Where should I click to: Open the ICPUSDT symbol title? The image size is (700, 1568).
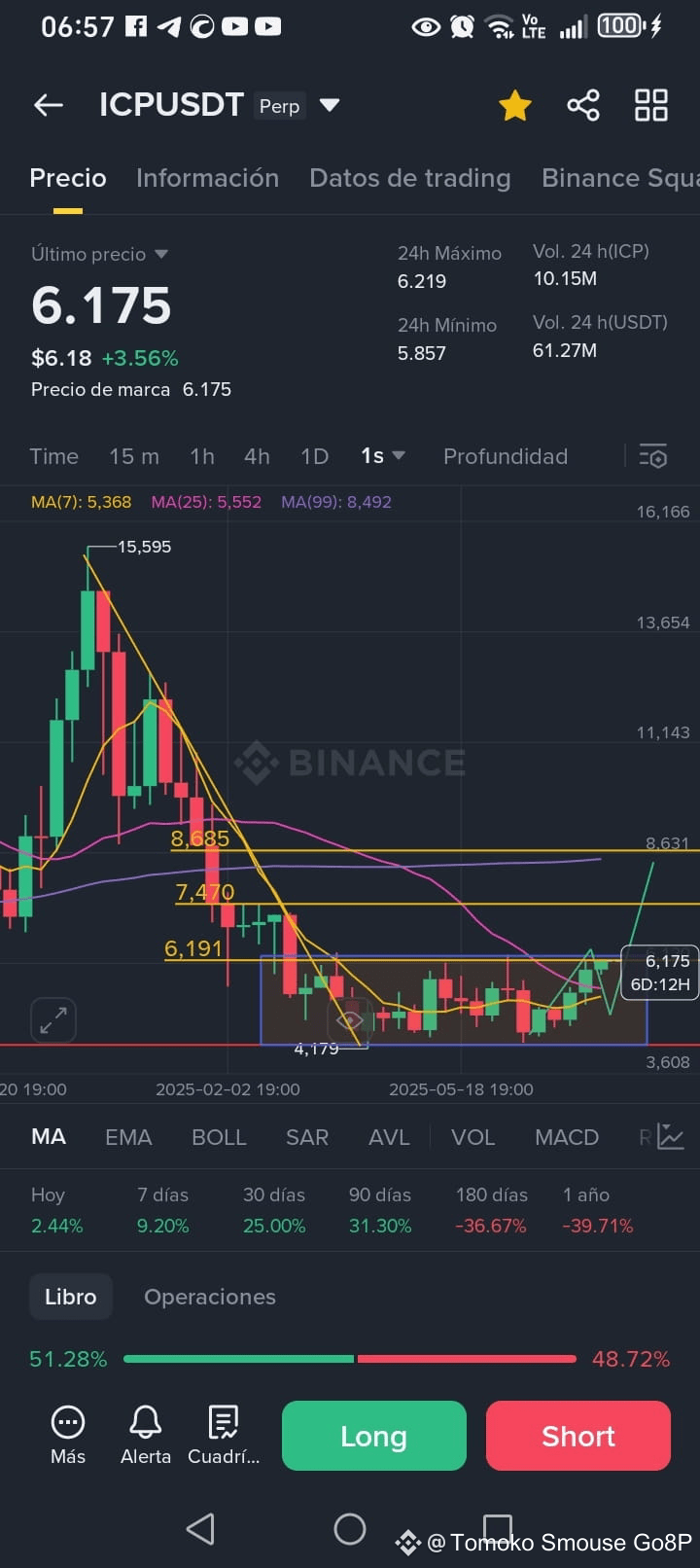[171, 104]
